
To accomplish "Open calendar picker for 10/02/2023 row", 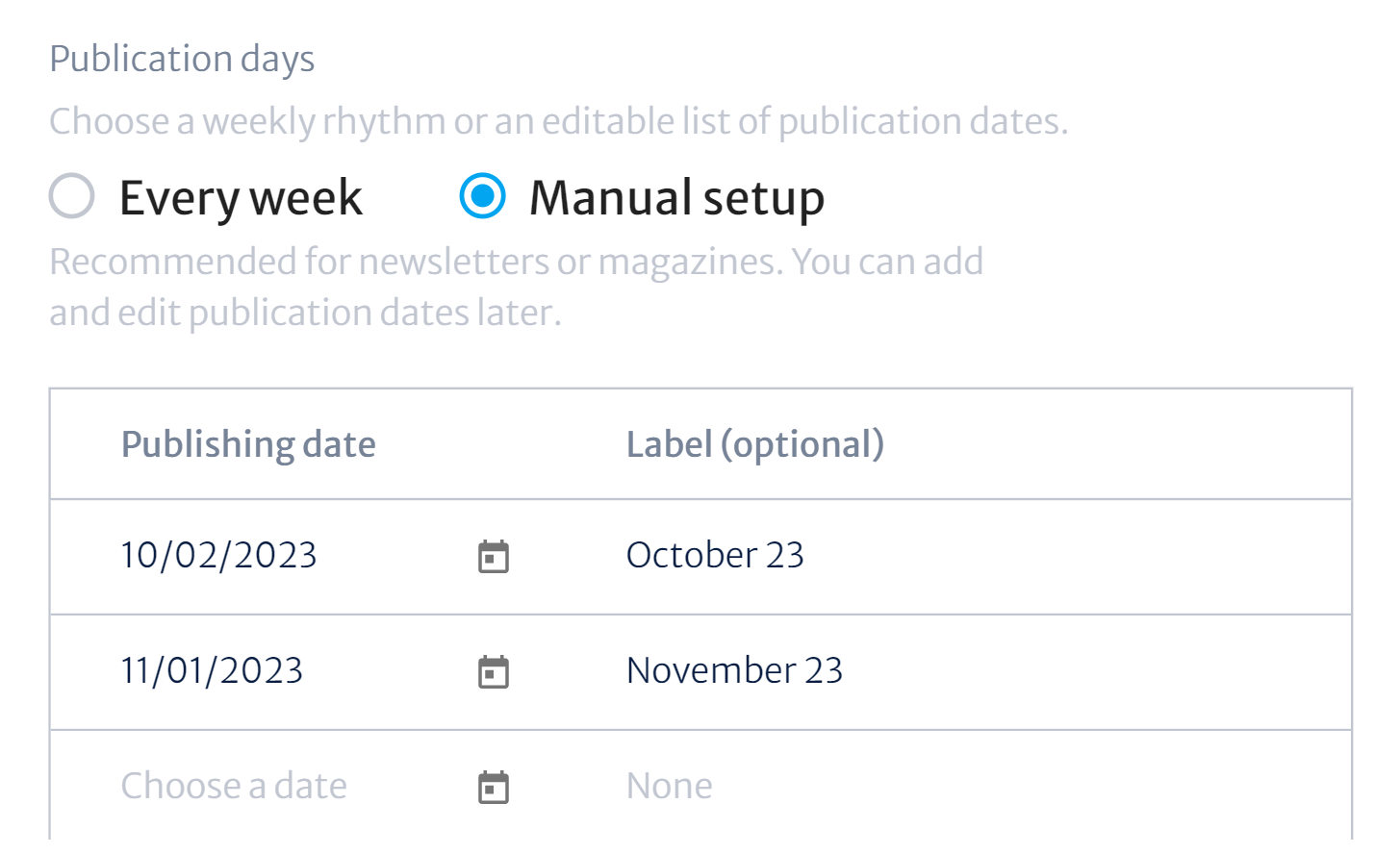I will [x=494, y=556].
